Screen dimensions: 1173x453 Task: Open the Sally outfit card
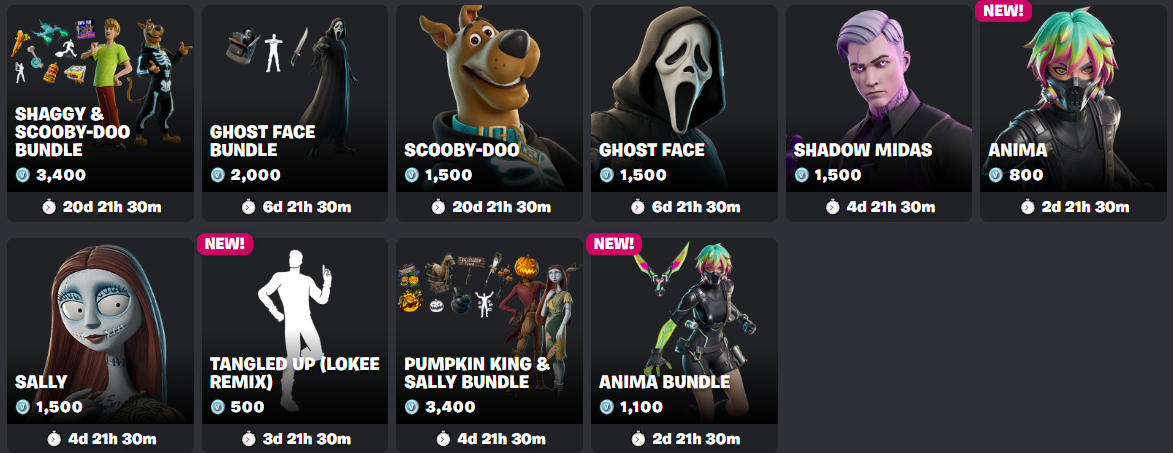[x=100, y=345]
